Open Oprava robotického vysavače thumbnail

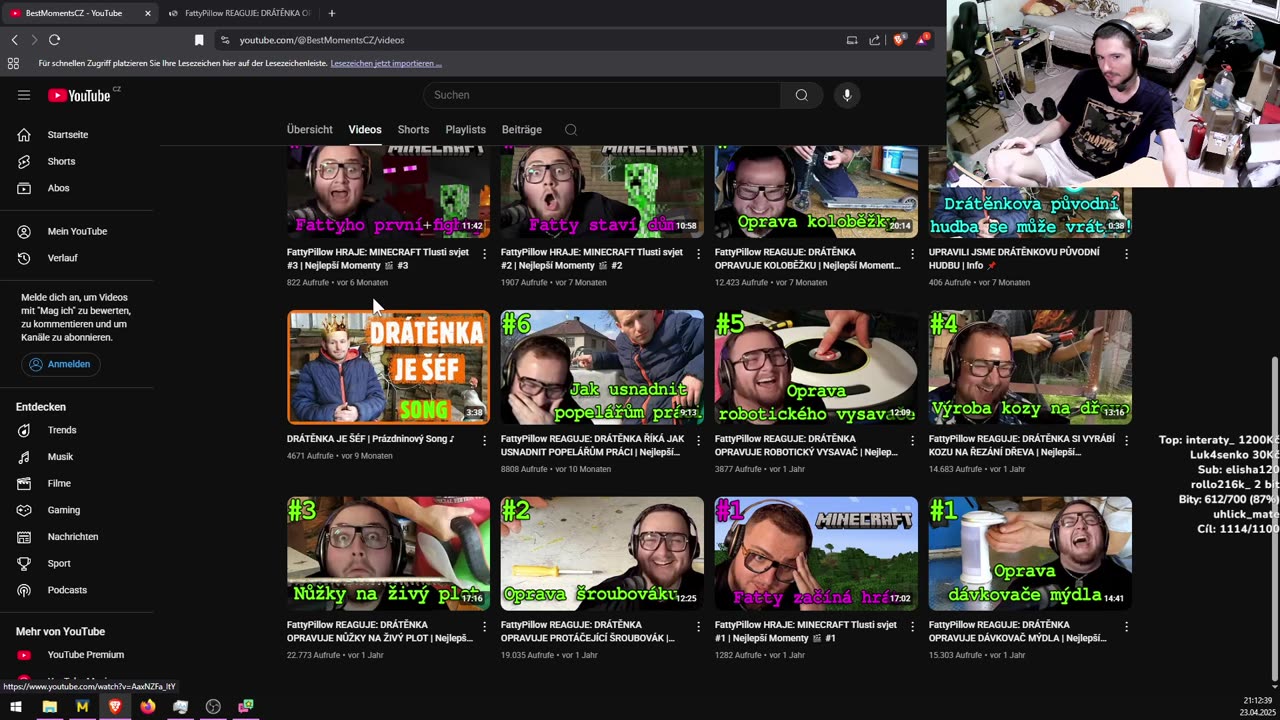(x=816, y=367)
